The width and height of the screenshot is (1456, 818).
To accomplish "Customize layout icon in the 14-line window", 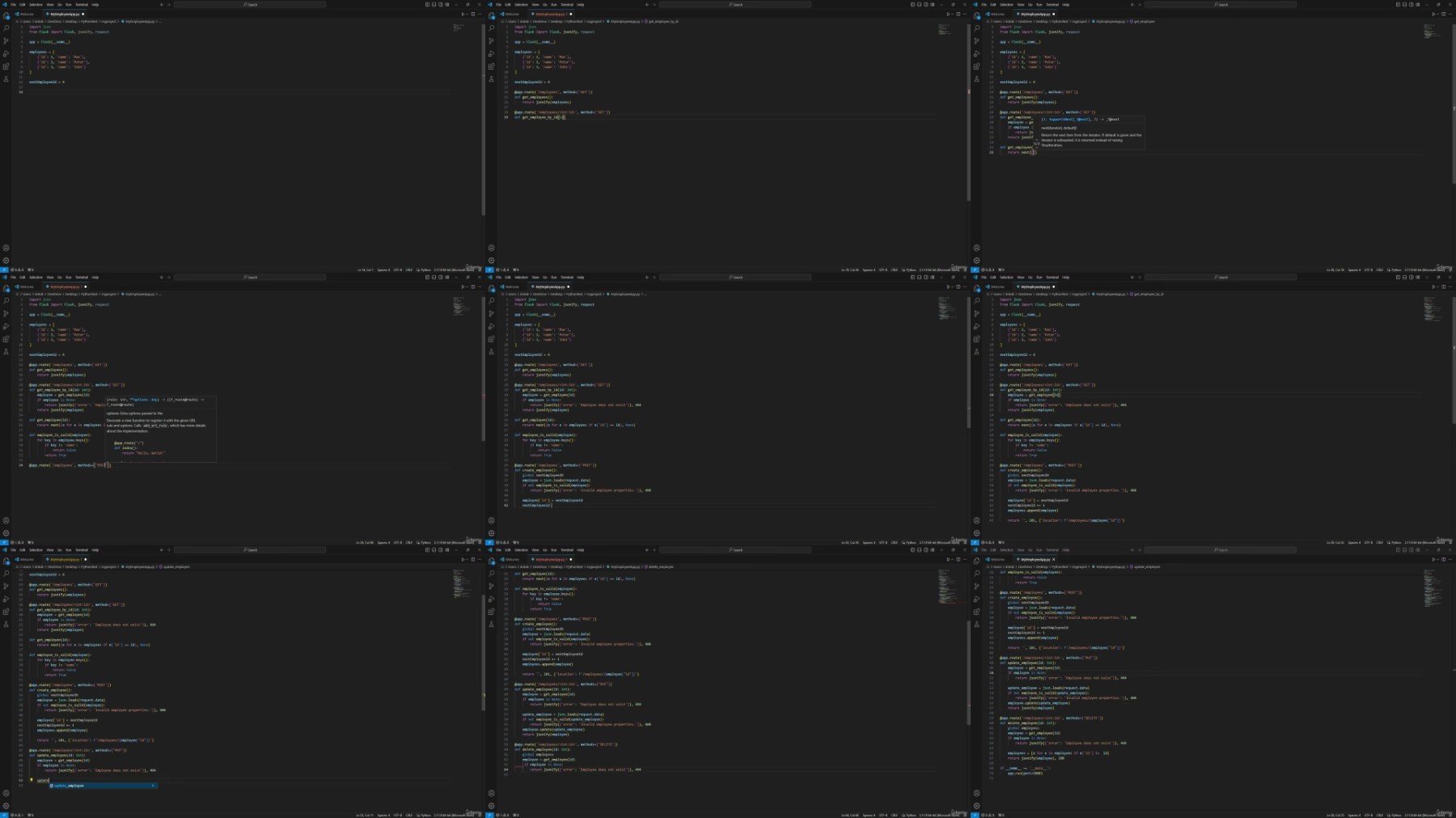I will (447, 5).
